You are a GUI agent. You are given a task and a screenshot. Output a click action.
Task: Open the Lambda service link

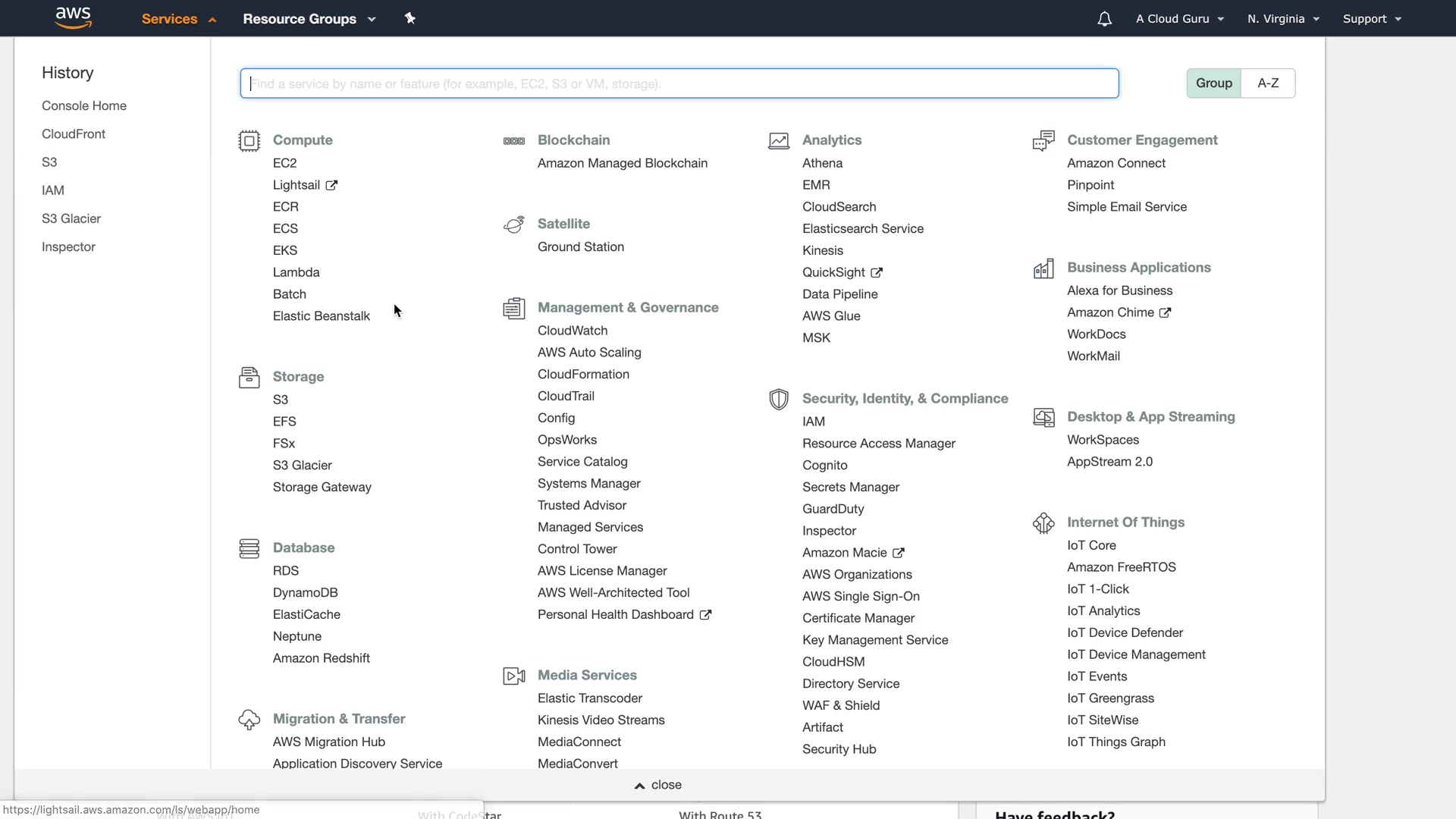pyautogui.click(x=296, y=272)
